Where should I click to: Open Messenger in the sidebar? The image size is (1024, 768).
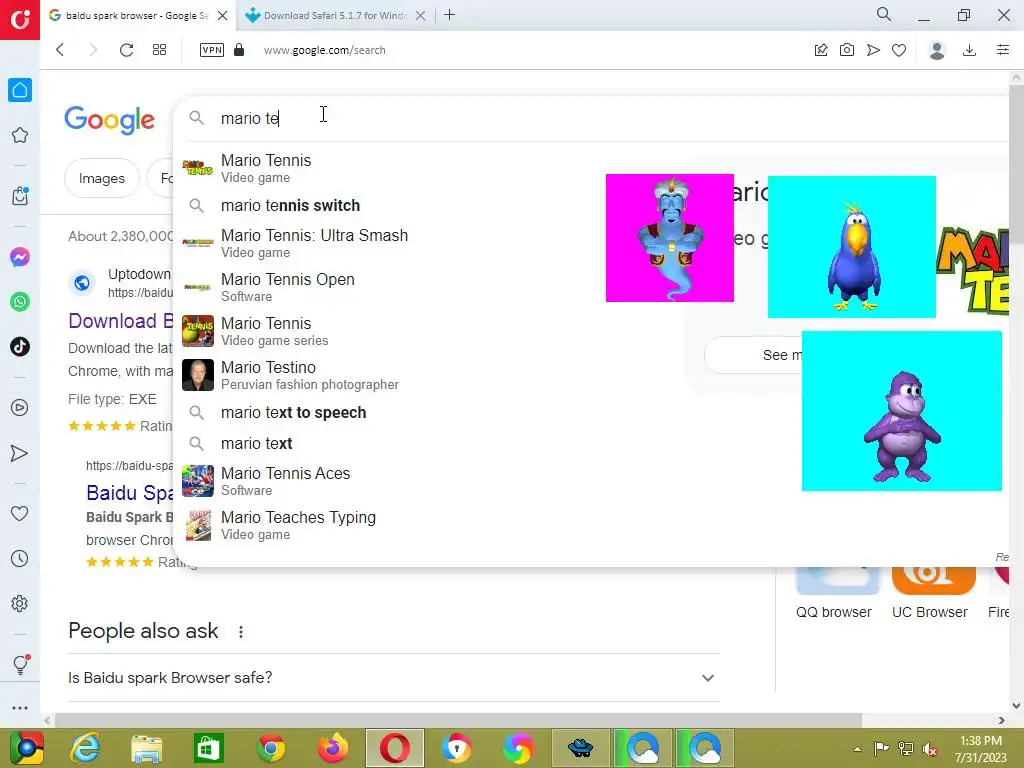20,257
